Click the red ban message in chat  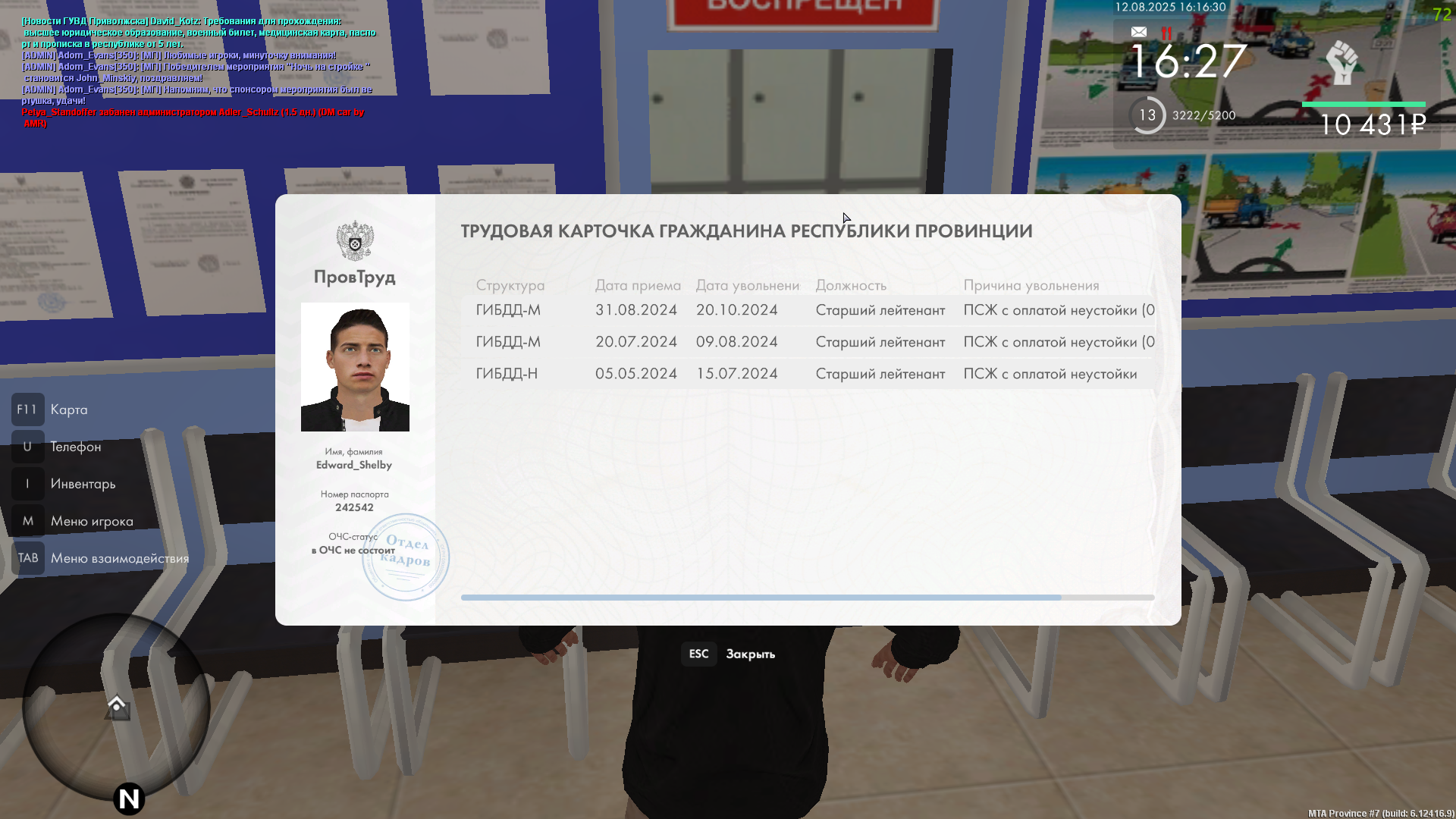pos(193,118)
